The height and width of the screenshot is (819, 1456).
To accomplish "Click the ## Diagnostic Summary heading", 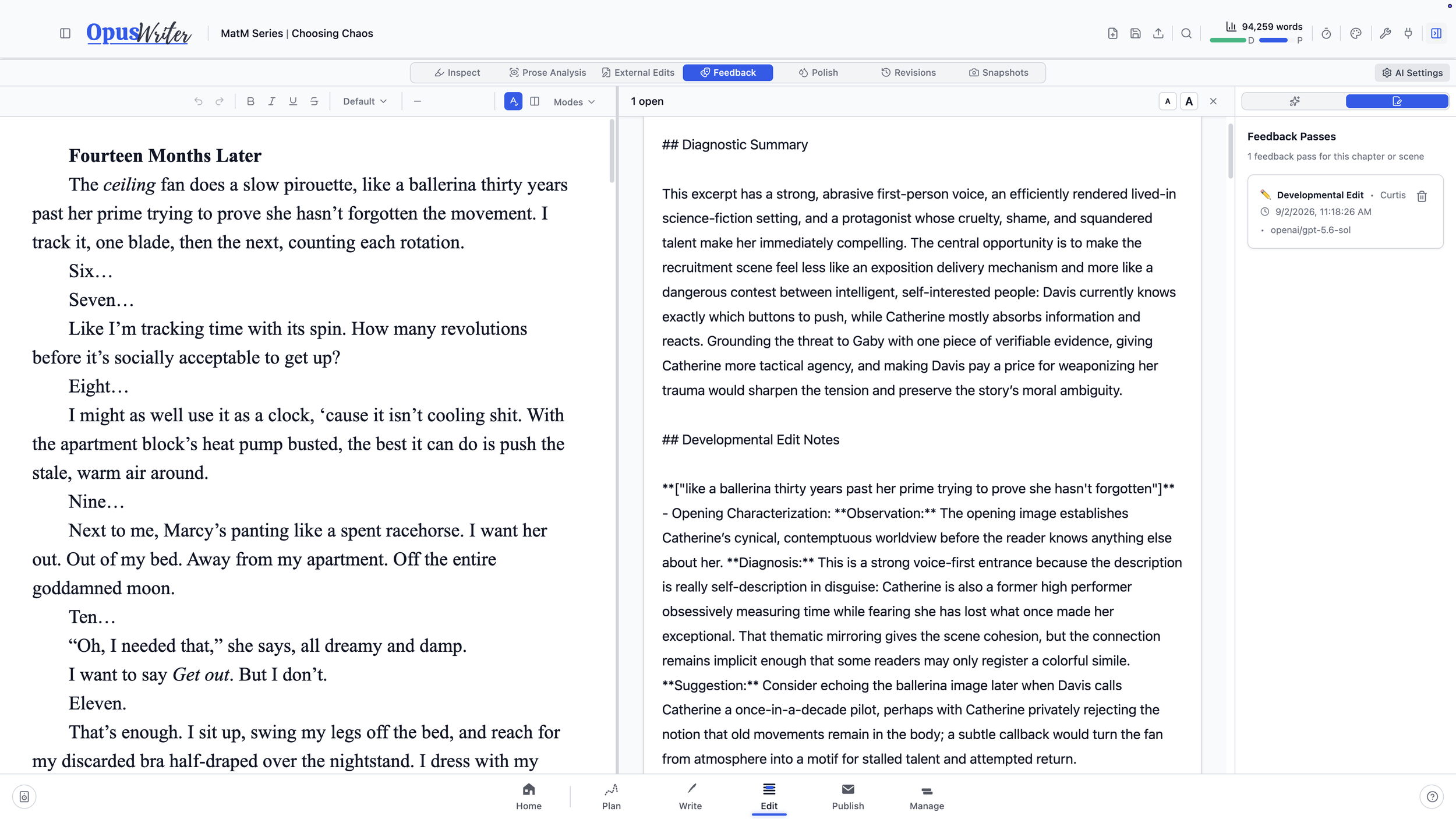I will 735,144.
